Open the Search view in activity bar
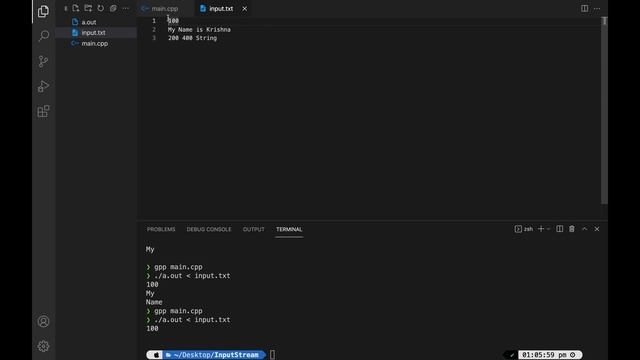The image size is (640, 360). (43, 36)
